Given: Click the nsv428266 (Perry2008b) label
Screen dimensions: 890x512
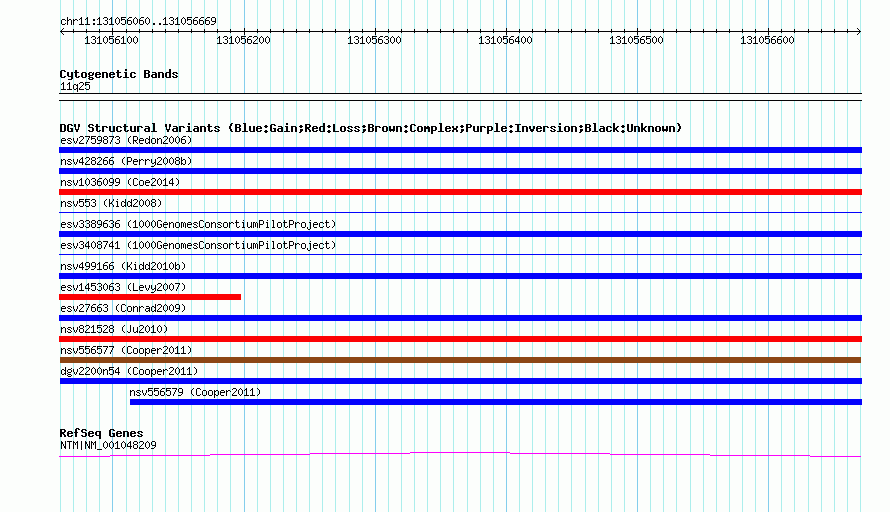Looking at the screenshot, I should pos(126,161).
